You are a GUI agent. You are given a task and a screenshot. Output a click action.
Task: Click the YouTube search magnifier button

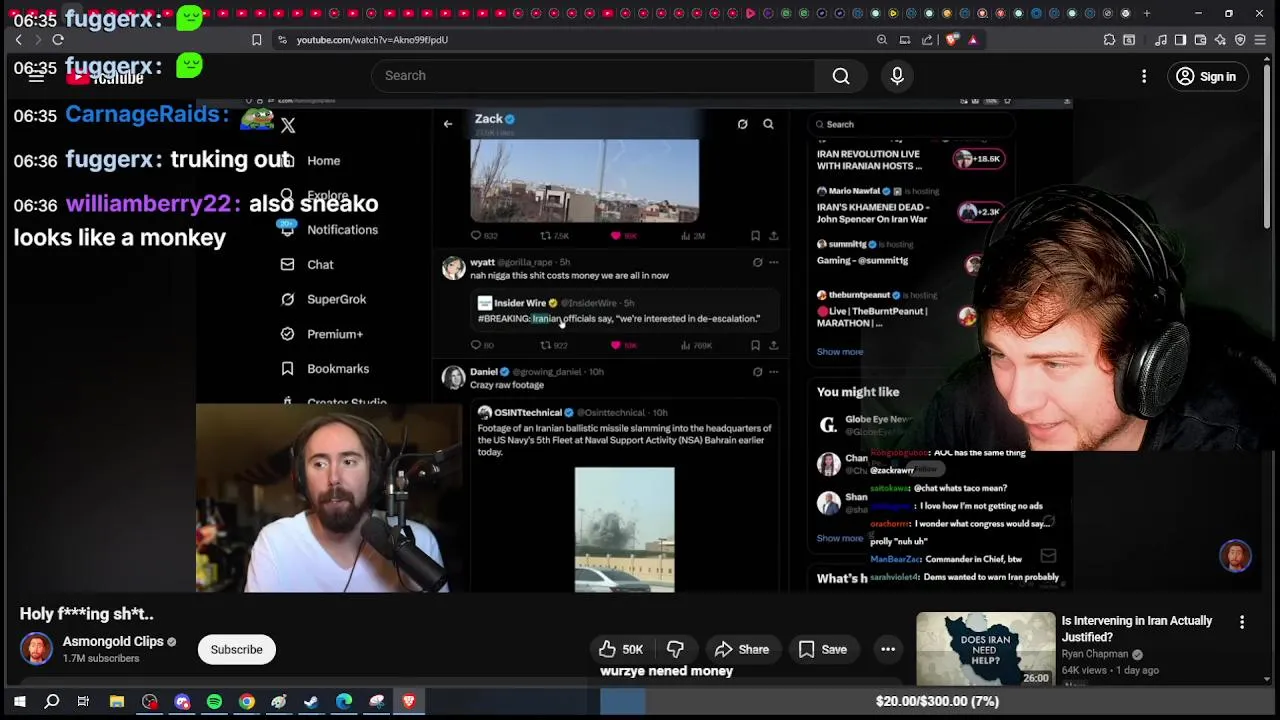click(x=841, y=76)
